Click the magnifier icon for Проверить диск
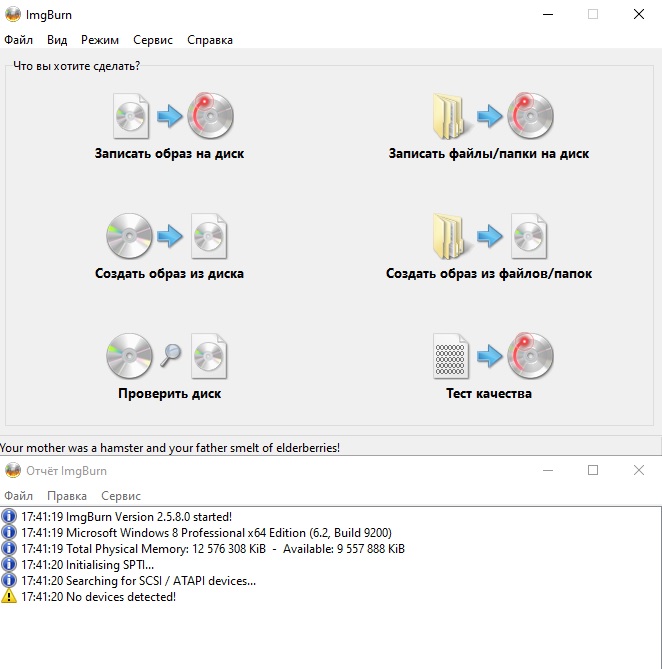The width and height of the screenshot is (662, 669). 170,355
